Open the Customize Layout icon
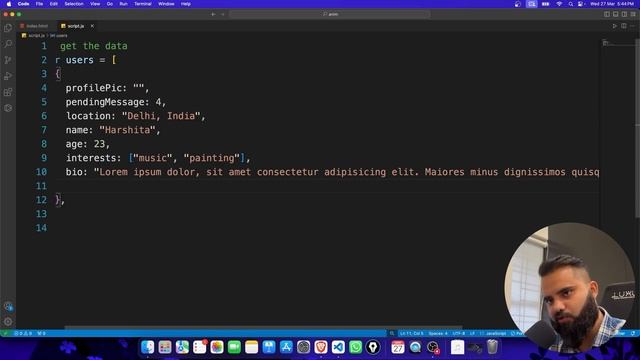Viewport: 640px width, 360px height. (633, 14)
